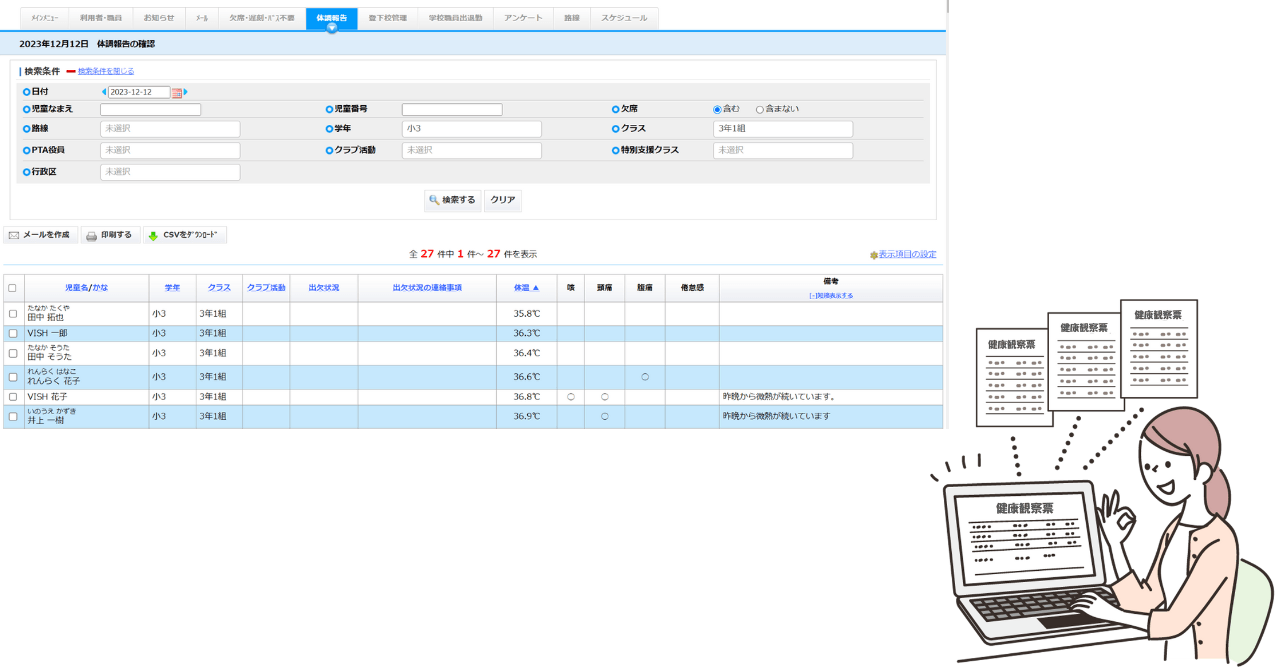Viewport: 1280px width, 670px height.
Task: Tick the checkbox for 田中 拓也
Action: pos(13,313)
